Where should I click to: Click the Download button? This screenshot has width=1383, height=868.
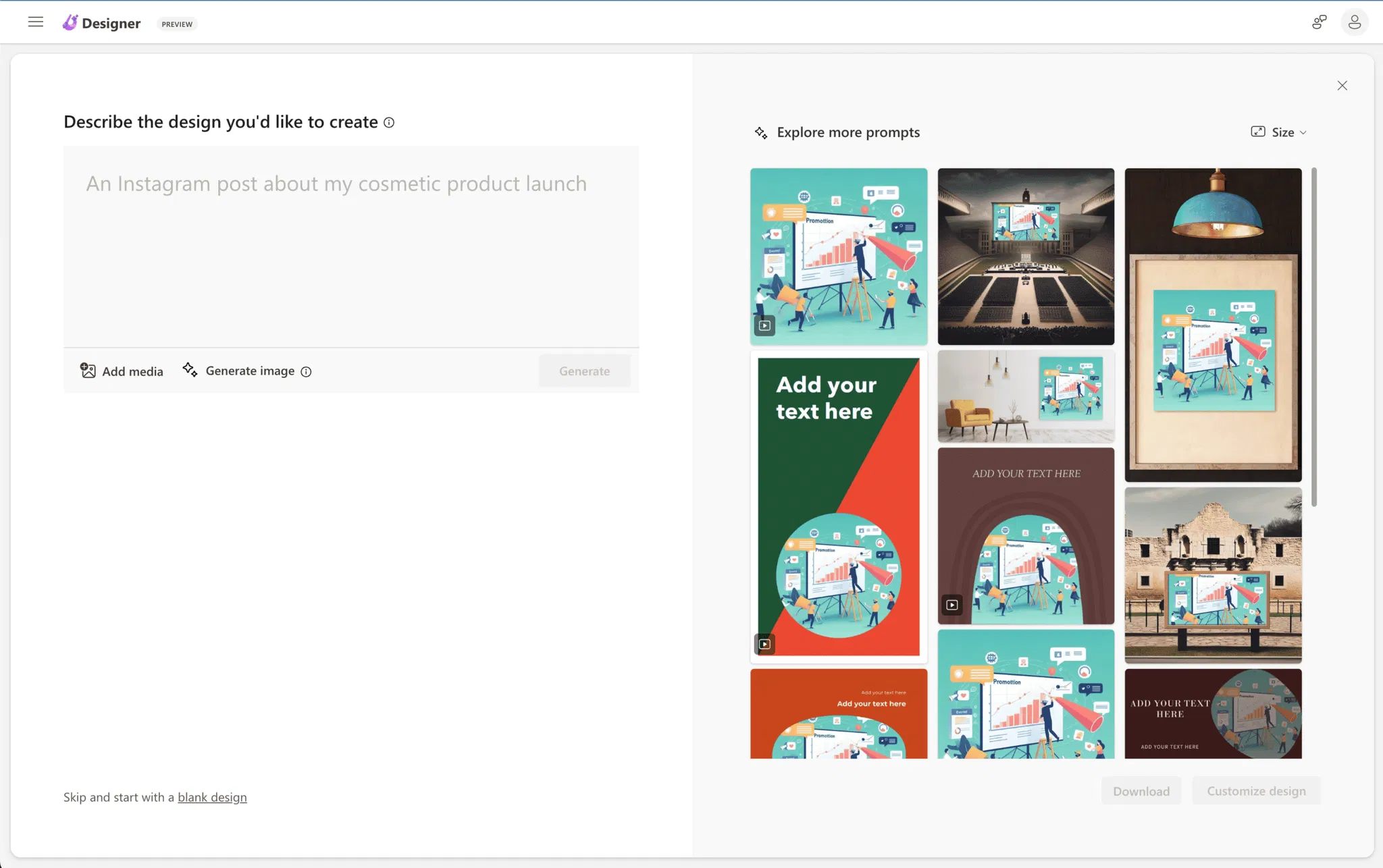point(1141,791)
